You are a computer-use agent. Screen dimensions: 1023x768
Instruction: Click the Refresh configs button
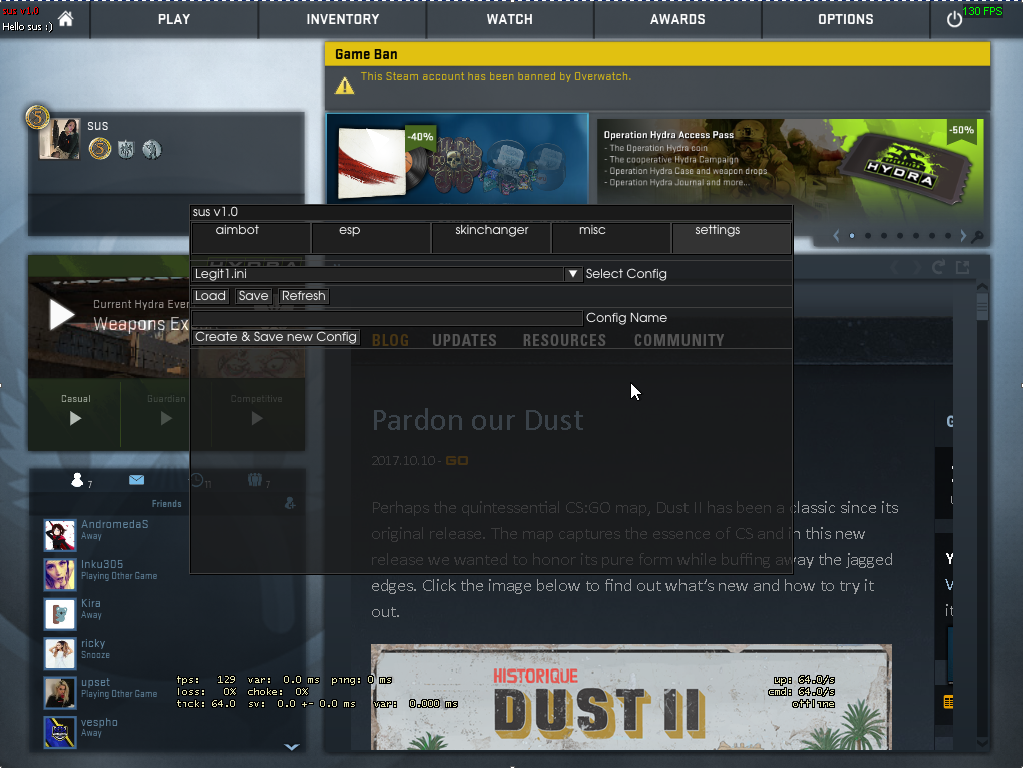point(303,296)
